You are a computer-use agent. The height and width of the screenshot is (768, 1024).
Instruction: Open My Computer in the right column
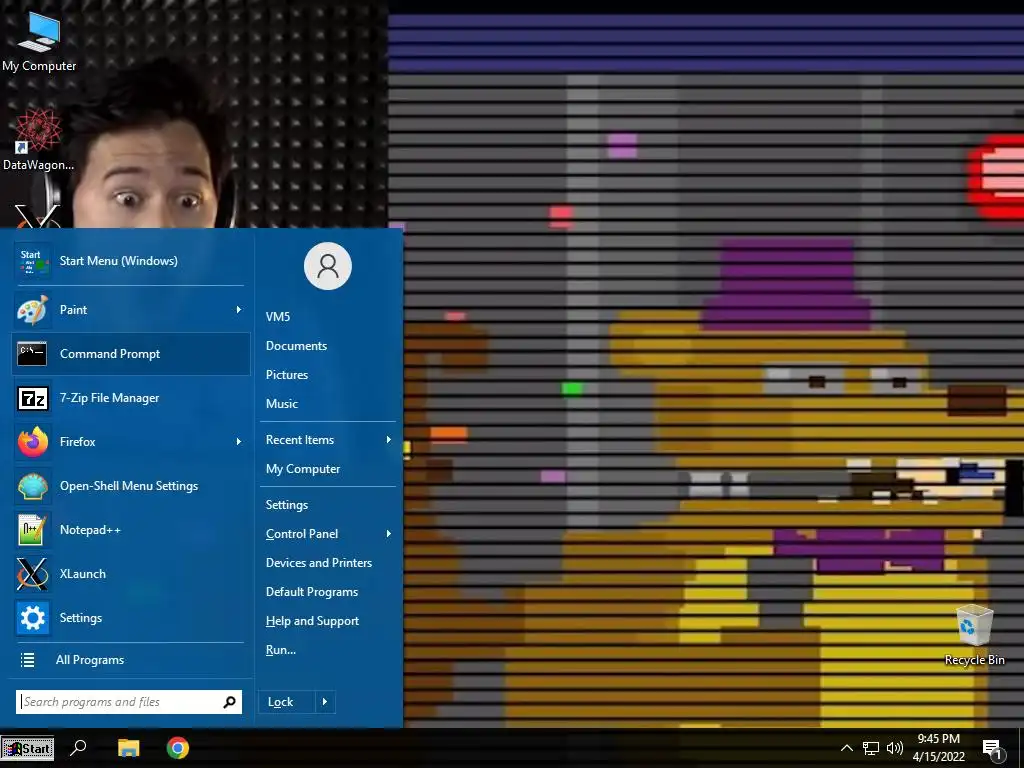tap(303, 469)
